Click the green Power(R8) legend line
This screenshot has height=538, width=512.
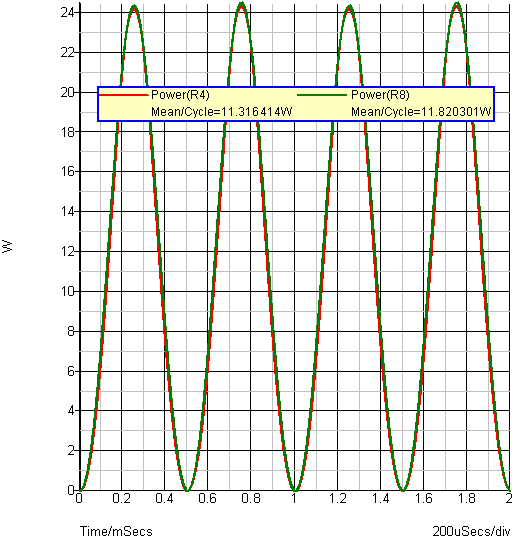point(322,95)
